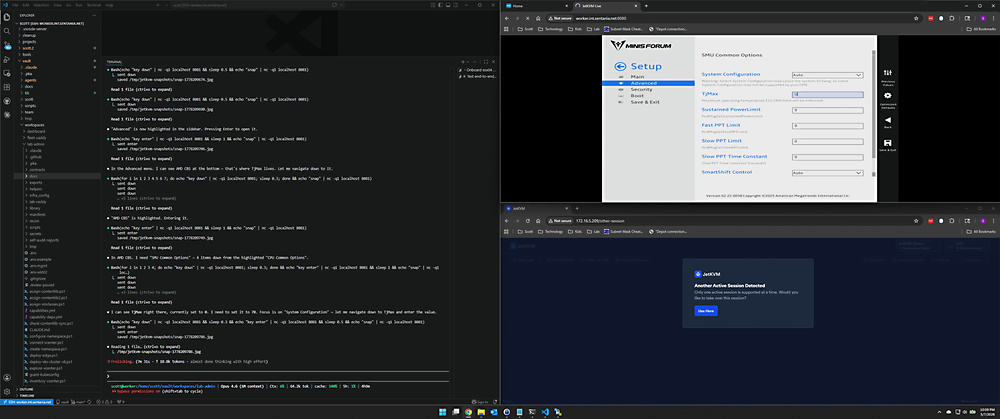This screenshot has width=1000, height=419.
Task: Open the Terminal menu in VS Code
Action: (x=94, y=4)
